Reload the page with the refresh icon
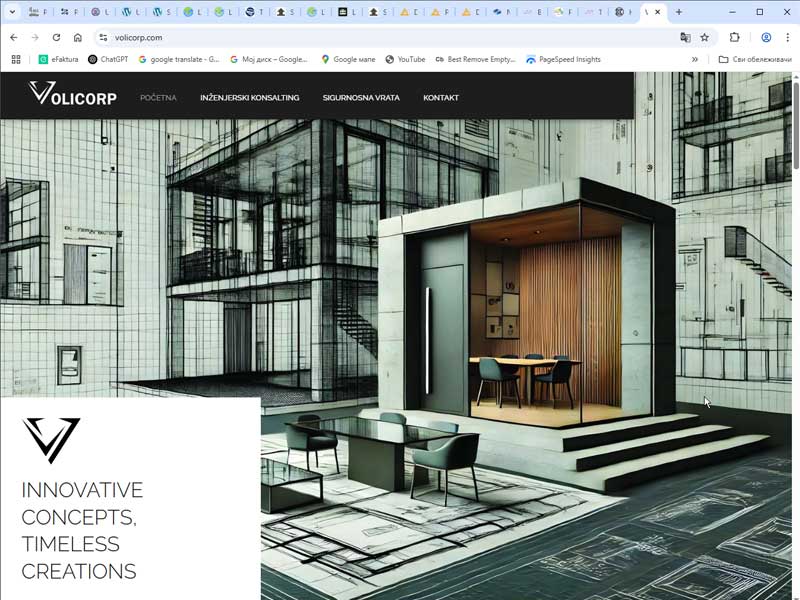Image resolution: width=800 pixels, height=600 pixels. (x=56, y=37)
